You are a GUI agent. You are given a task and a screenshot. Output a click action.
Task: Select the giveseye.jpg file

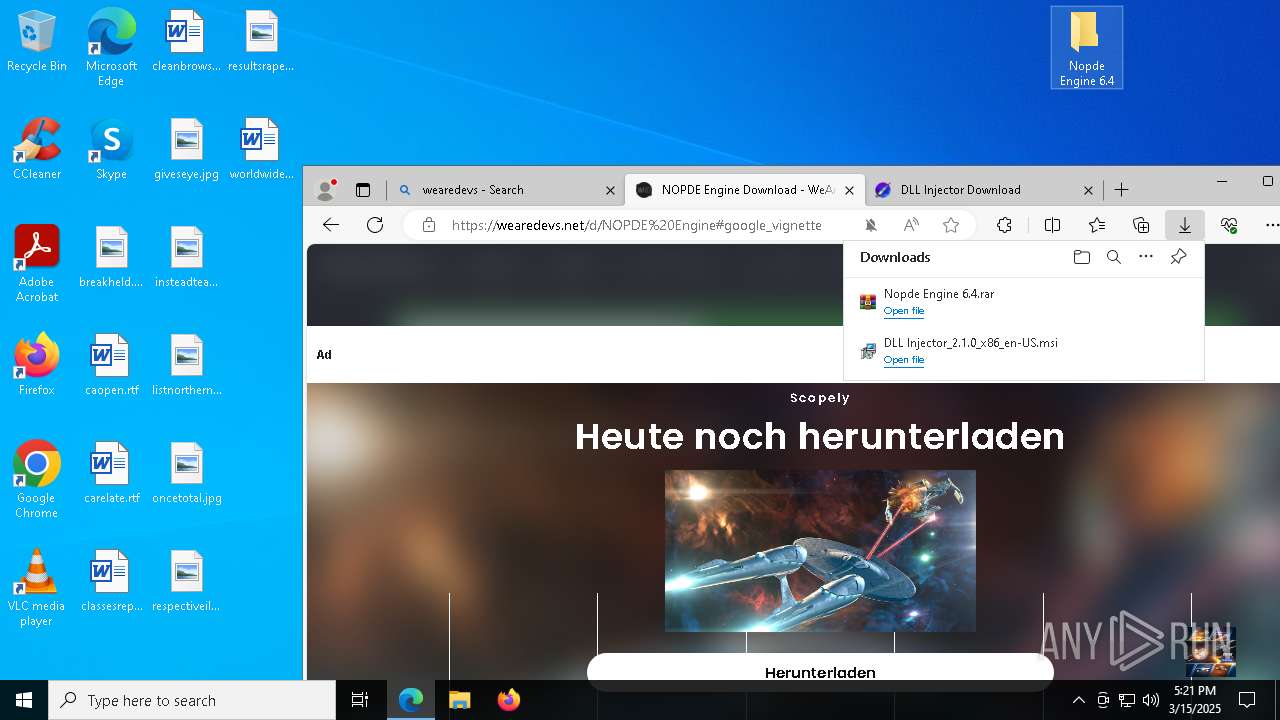click(186, 150)
